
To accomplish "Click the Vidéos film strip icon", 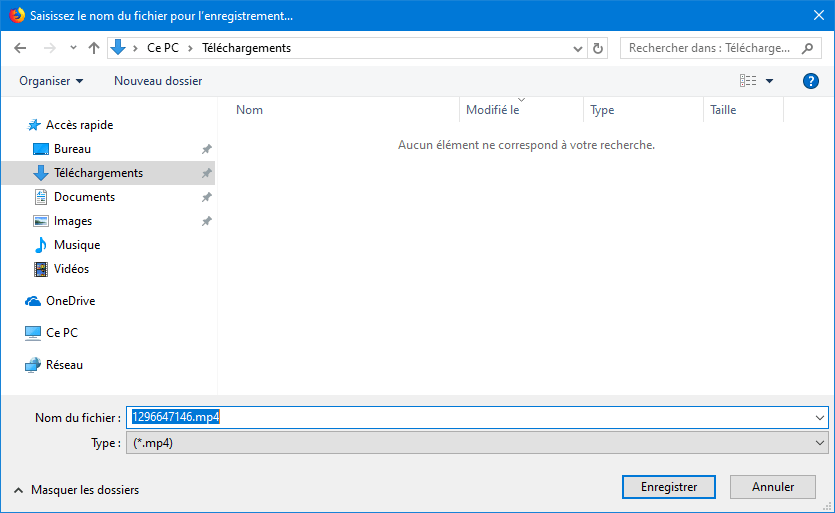I will 41,269.
